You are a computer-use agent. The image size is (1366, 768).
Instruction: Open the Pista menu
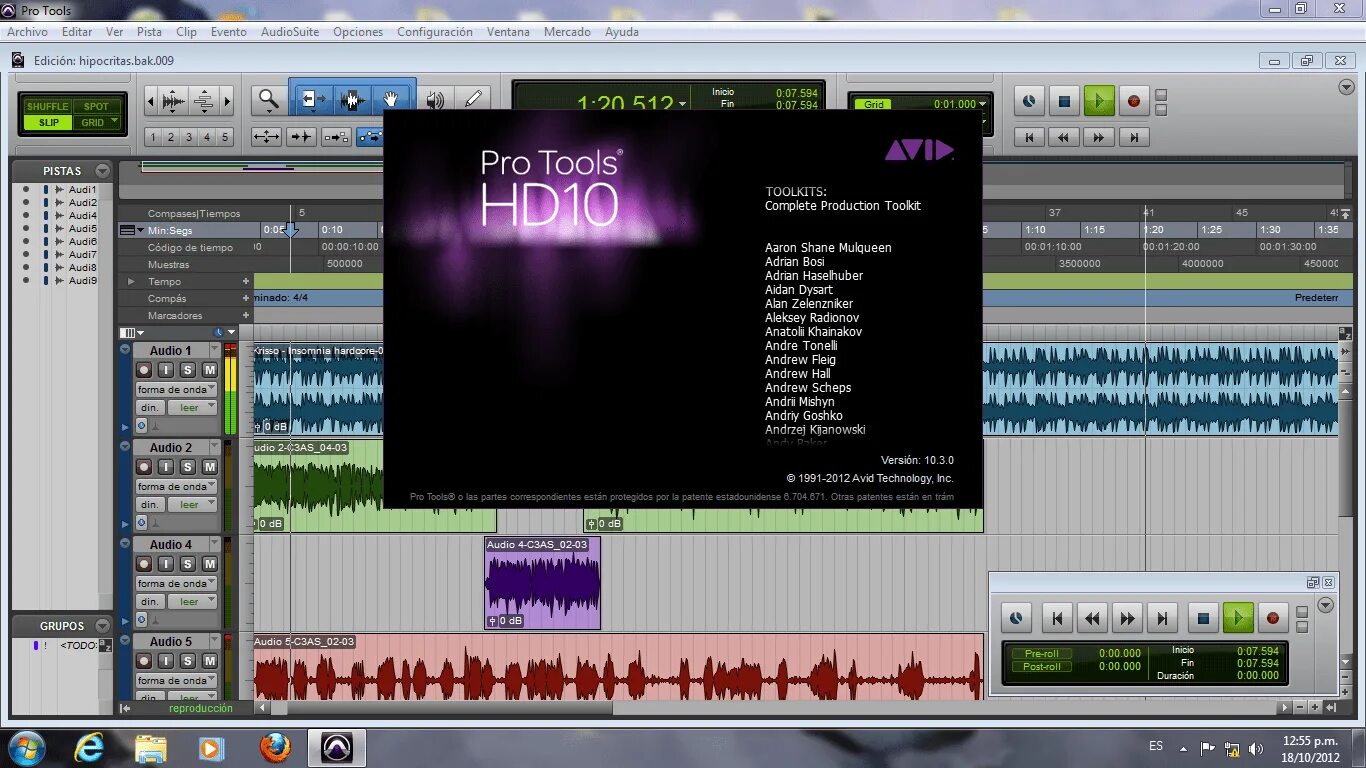point(149,32)
